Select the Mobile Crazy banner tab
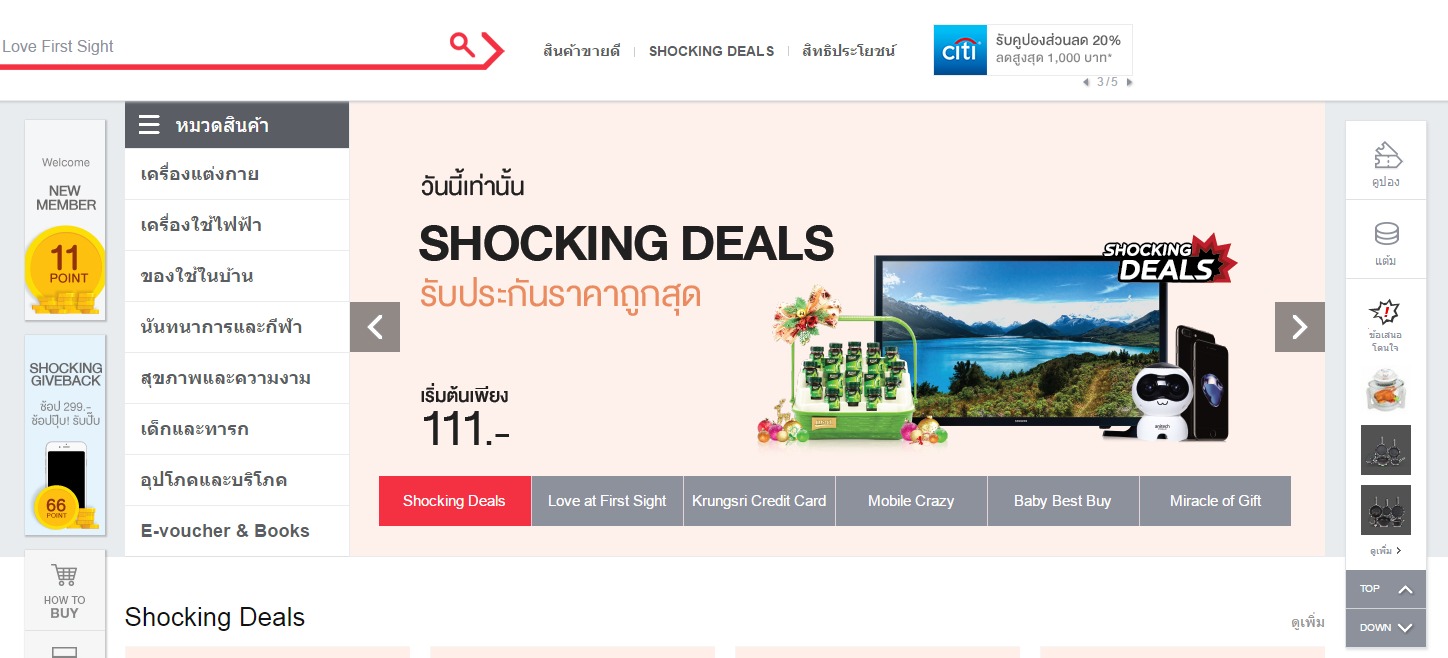This screenshot has width=1448, height=658. pyautogui.click(x=911, y=501)
